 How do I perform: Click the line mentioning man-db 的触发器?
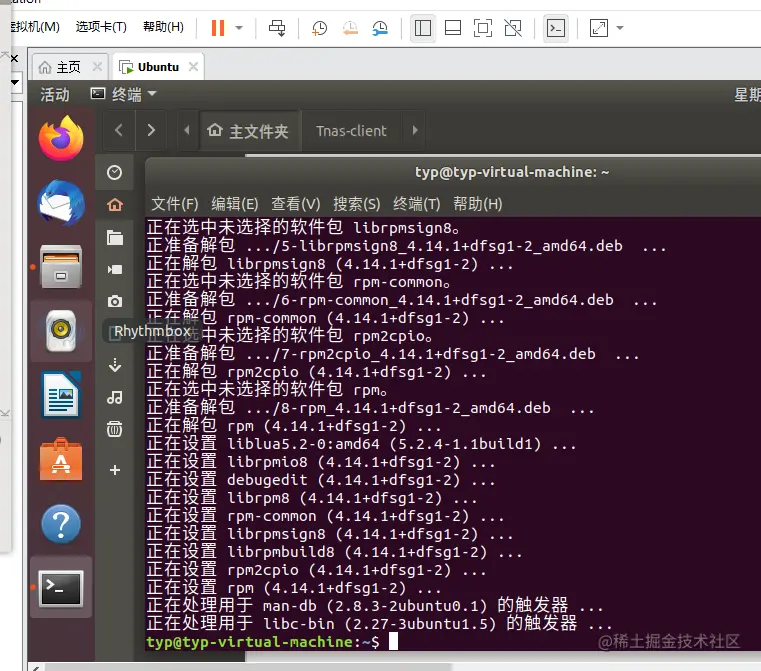375,606
